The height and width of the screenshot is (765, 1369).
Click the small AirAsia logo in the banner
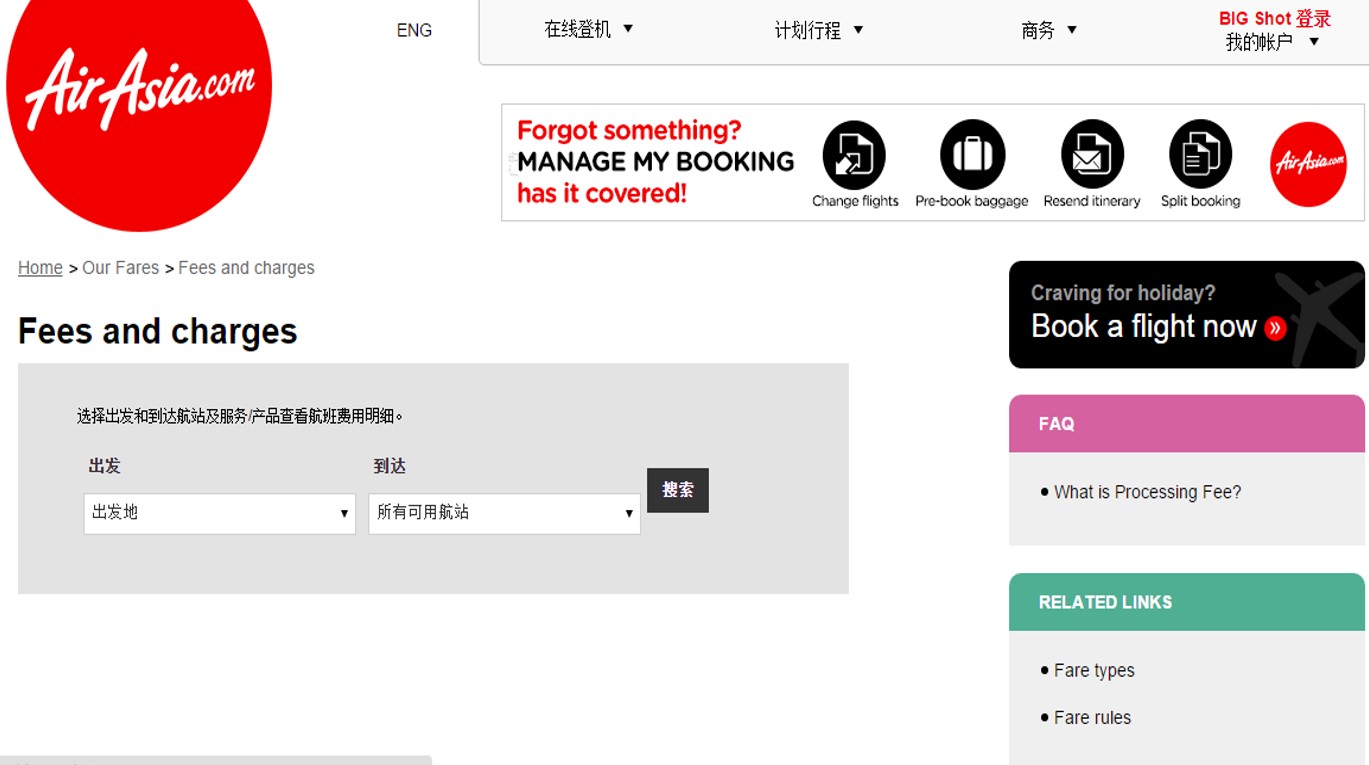point(1308,164)
